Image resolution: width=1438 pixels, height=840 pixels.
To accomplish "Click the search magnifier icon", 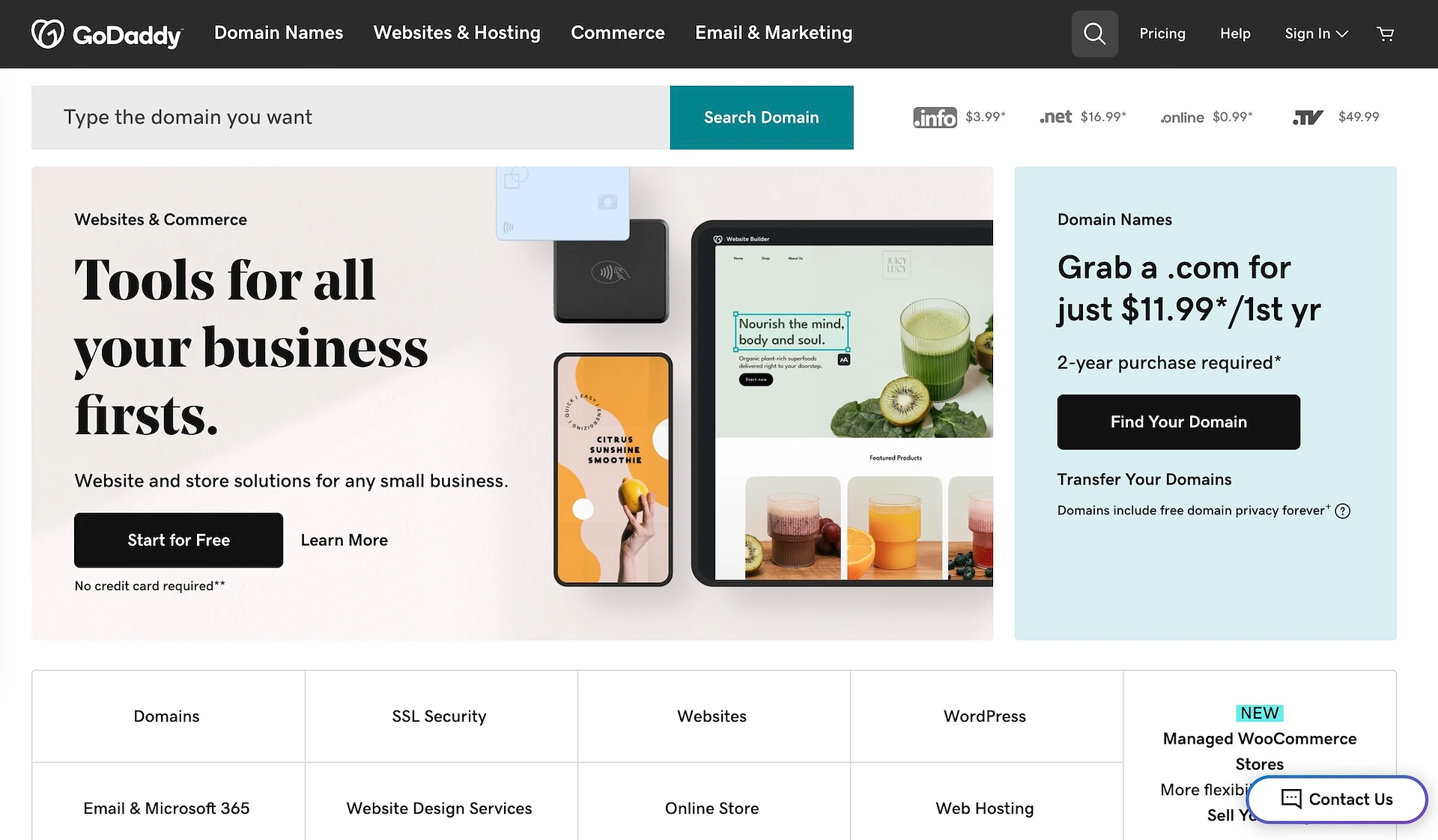I will 1096,33.
